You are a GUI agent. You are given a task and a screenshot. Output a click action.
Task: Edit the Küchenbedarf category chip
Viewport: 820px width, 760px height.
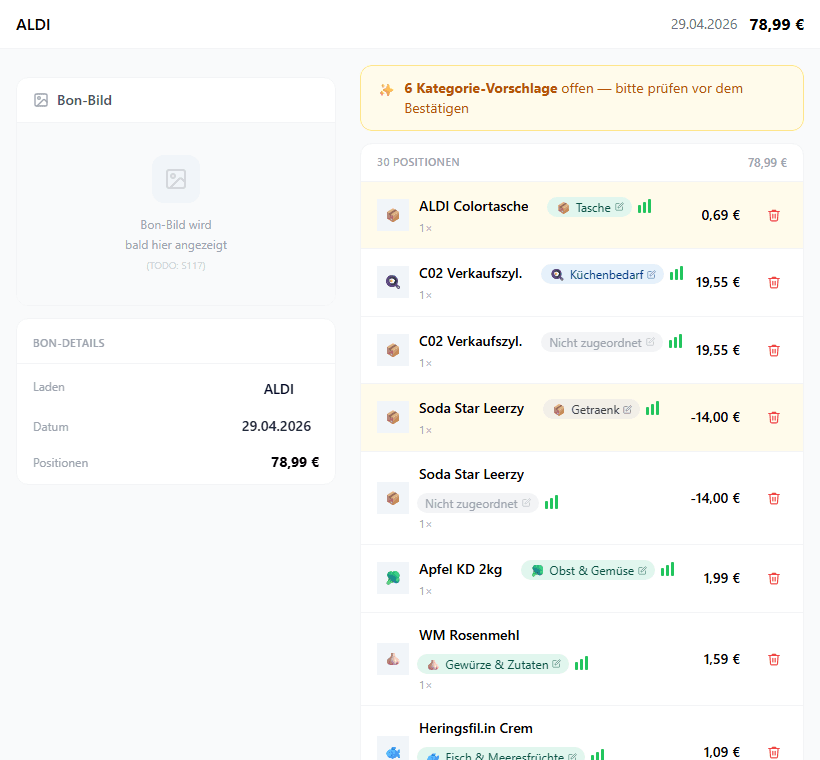pos(602,275)
